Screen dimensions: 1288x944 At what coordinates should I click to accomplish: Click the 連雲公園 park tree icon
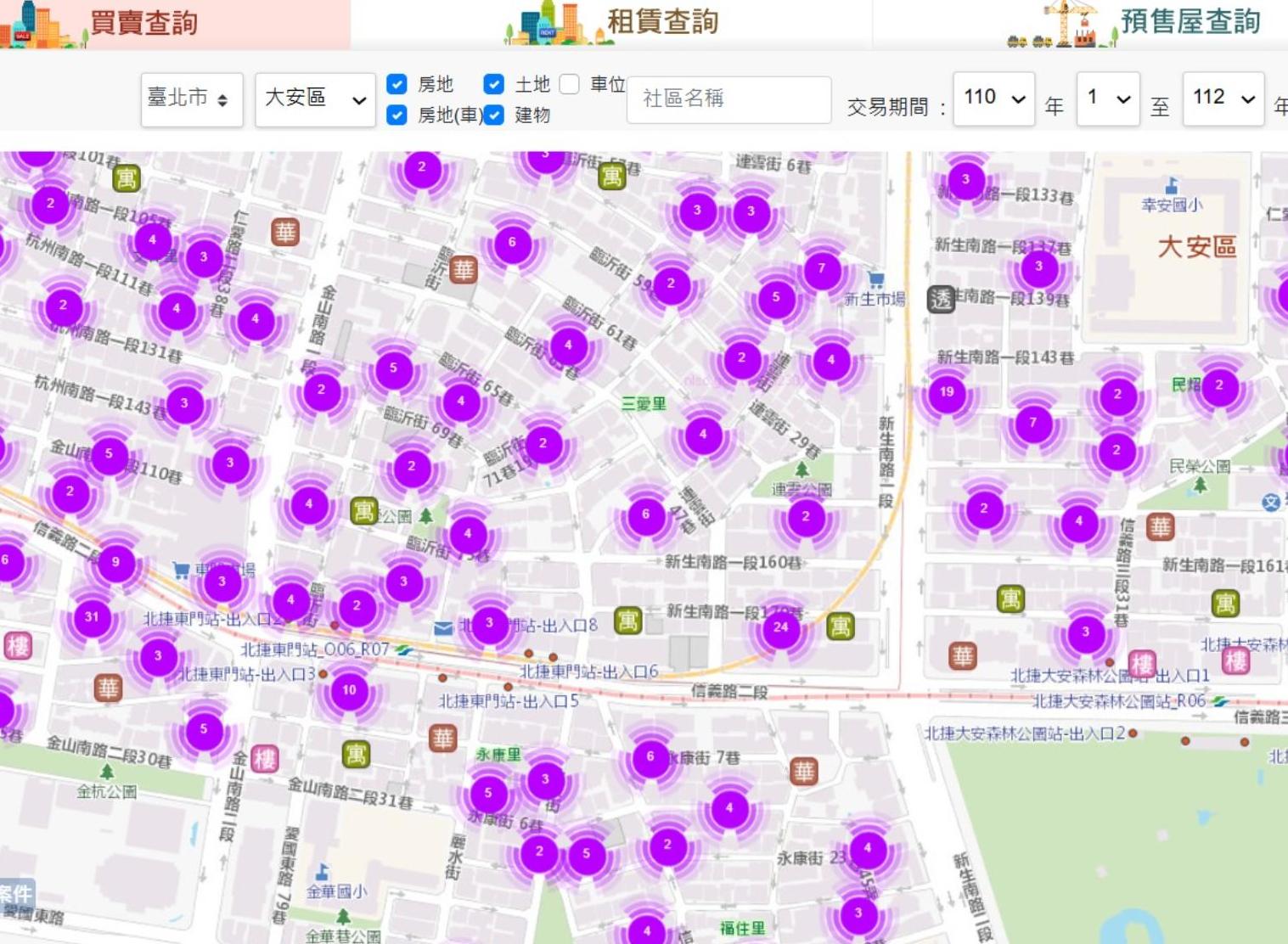pos(801,469)
